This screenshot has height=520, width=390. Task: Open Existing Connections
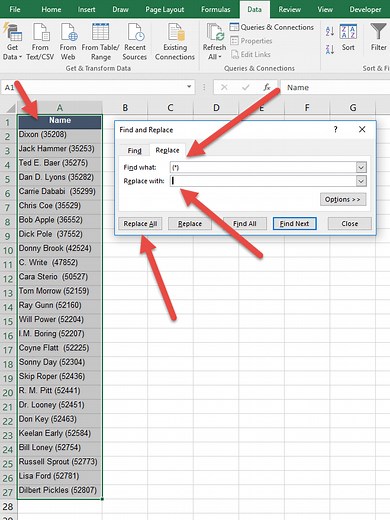point(175,41)
